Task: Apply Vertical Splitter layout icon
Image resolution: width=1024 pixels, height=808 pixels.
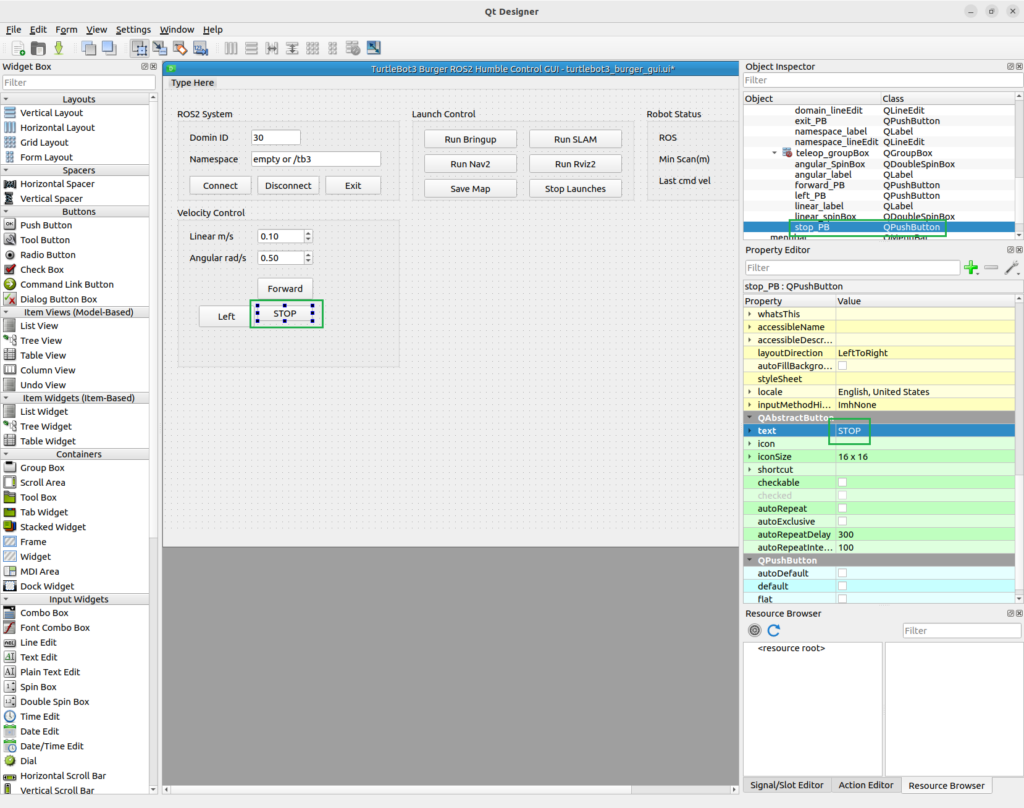Action: pos(292,48)
